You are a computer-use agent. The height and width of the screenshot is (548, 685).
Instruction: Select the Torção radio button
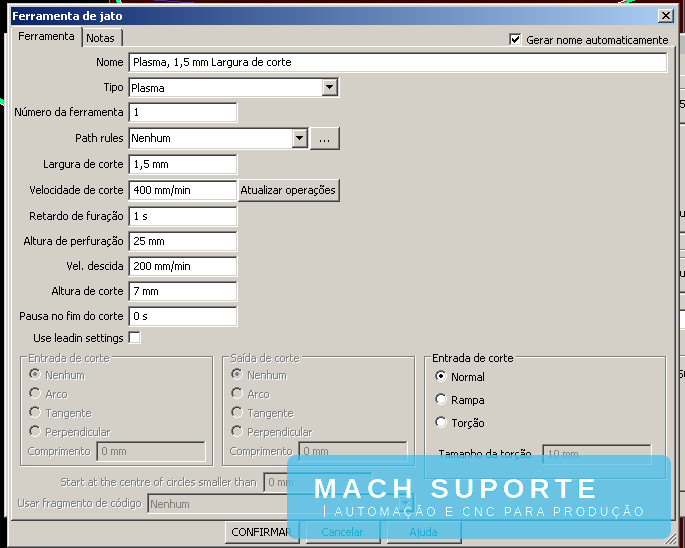[441, 423]
